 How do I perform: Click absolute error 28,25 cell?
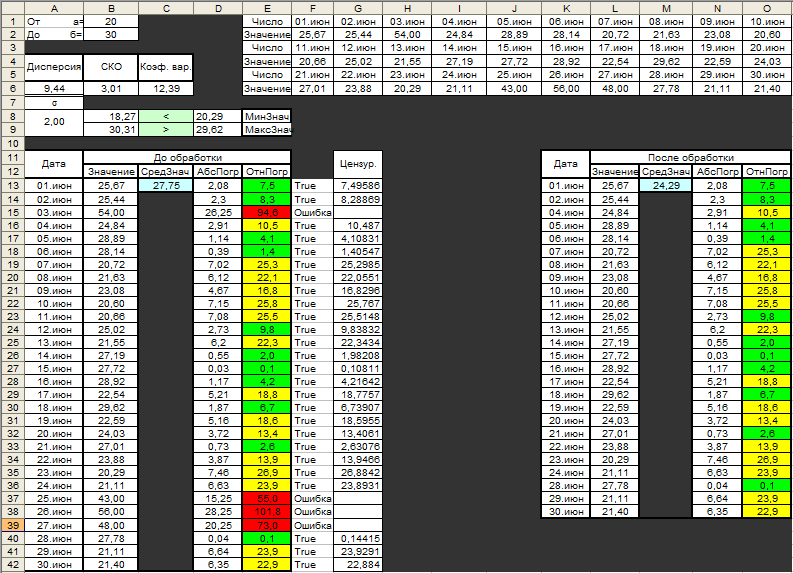218,512
